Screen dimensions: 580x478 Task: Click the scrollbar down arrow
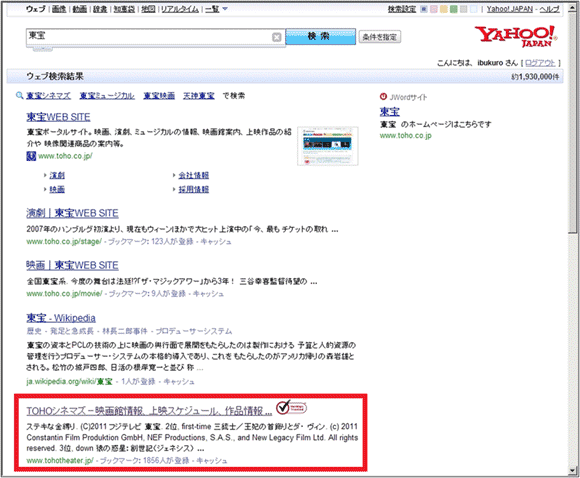pos(573,471)
